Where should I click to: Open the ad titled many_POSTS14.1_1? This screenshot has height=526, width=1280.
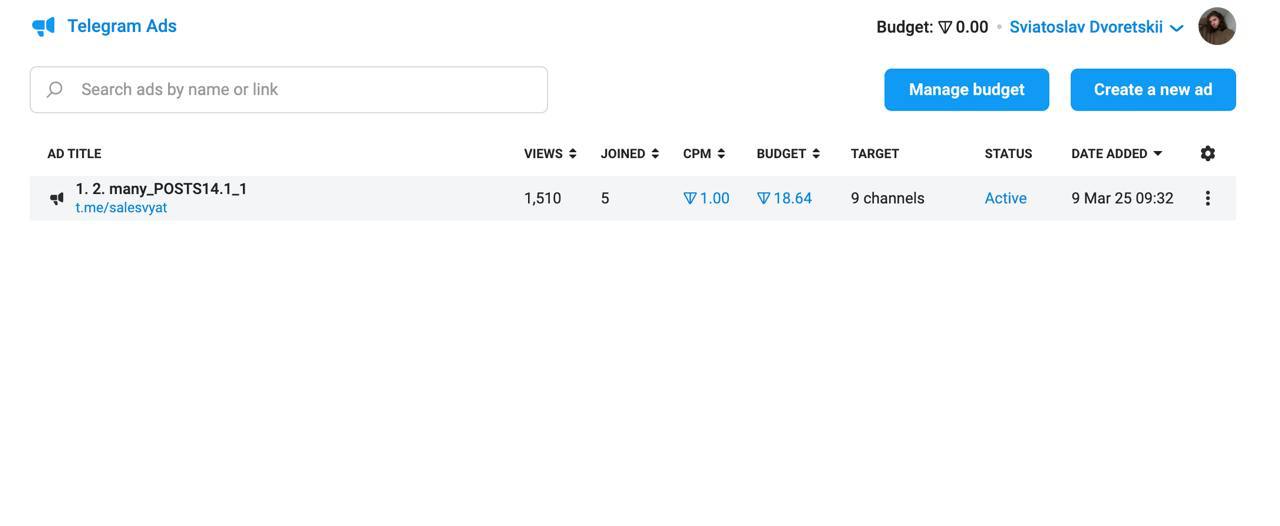pos(161,189)
